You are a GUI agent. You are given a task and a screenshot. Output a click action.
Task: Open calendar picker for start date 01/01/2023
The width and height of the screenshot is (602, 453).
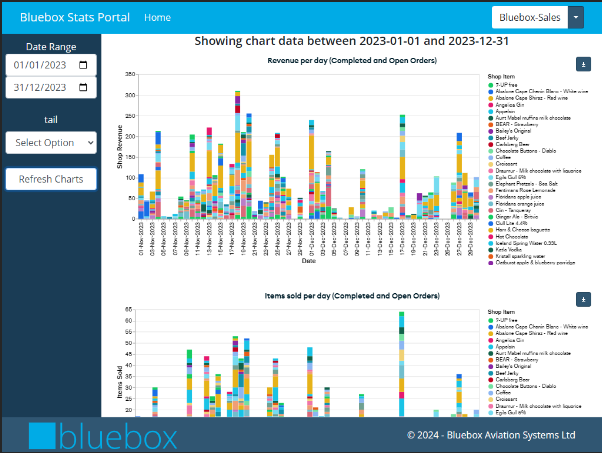pos(83,65)
